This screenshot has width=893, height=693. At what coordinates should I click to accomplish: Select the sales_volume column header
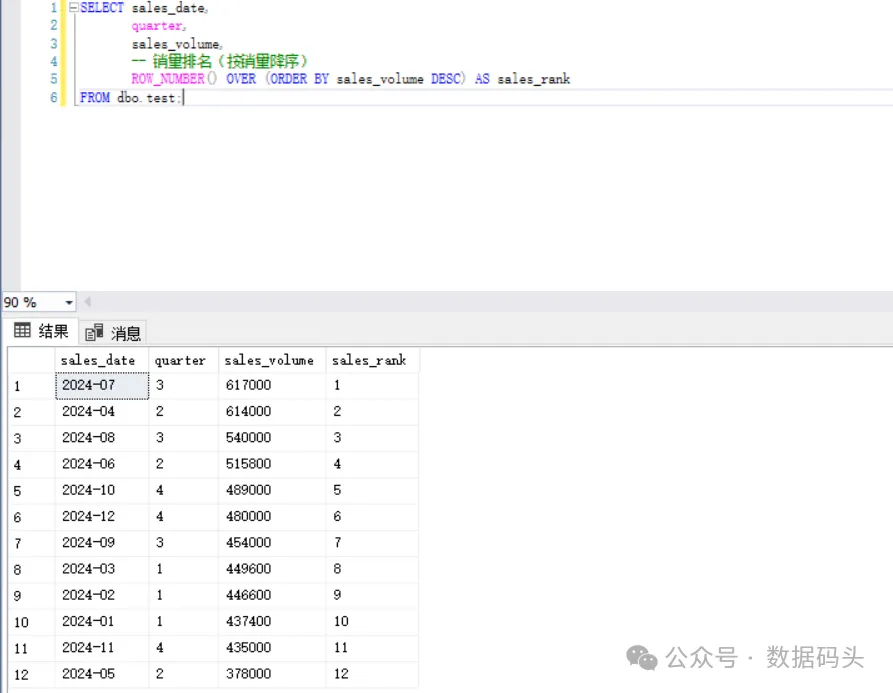point(272,360)
